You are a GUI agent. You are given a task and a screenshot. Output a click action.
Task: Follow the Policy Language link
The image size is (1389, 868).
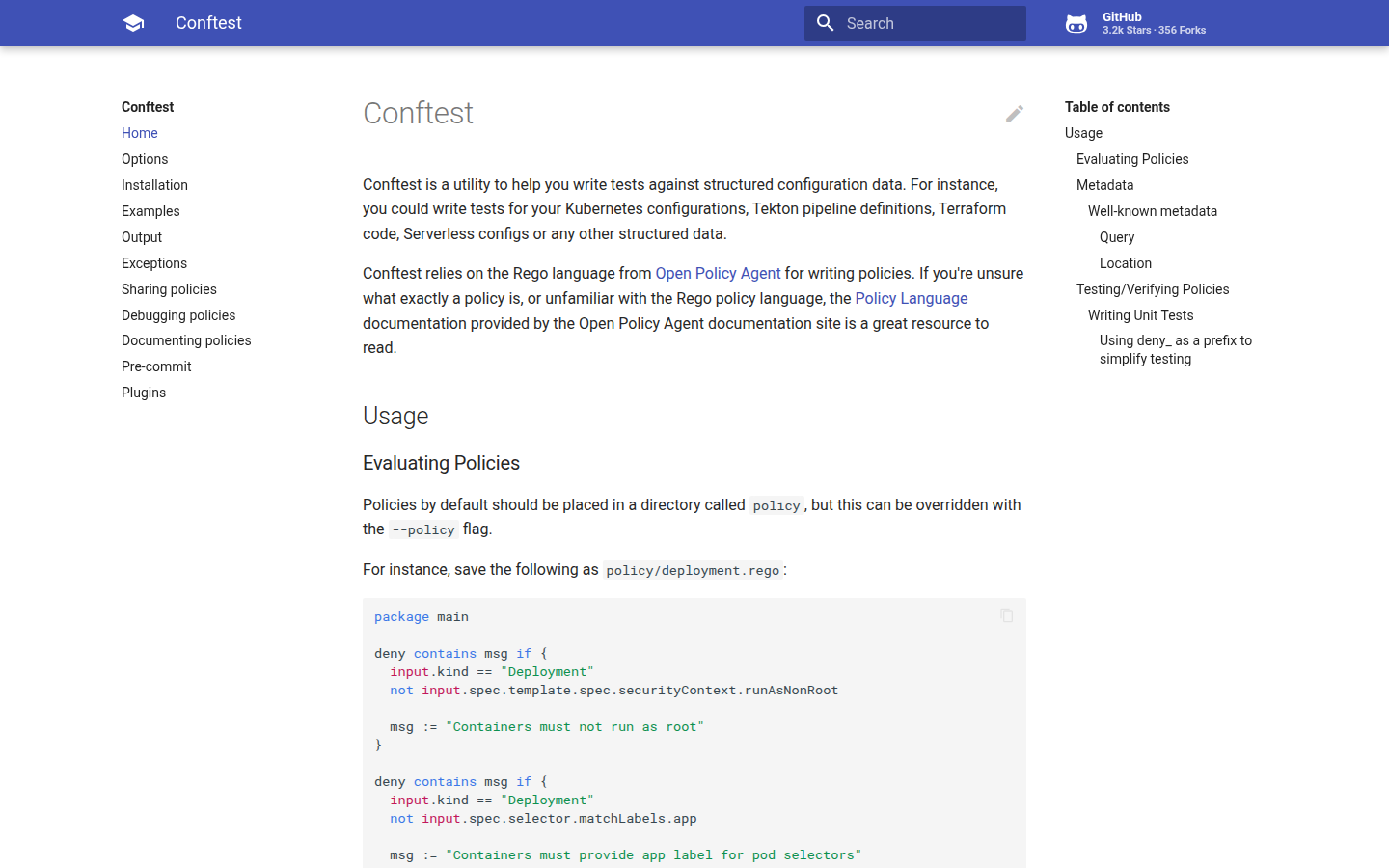point(912,299)
